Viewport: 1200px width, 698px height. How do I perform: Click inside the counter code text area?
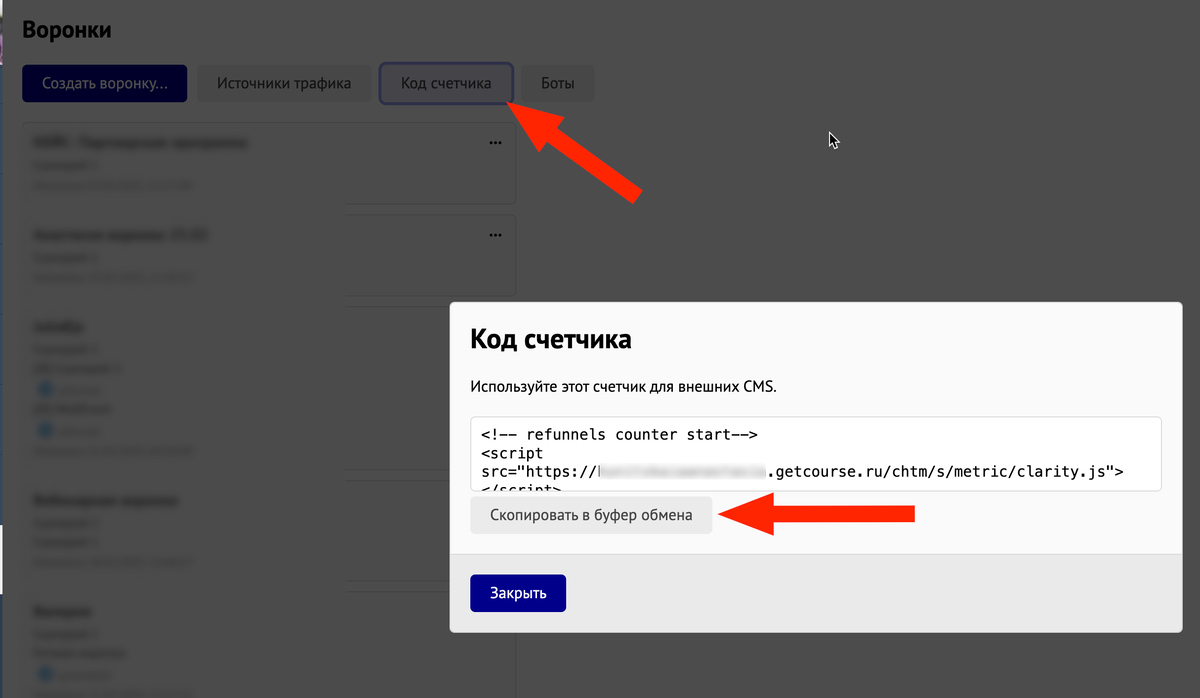click(815, 454)
